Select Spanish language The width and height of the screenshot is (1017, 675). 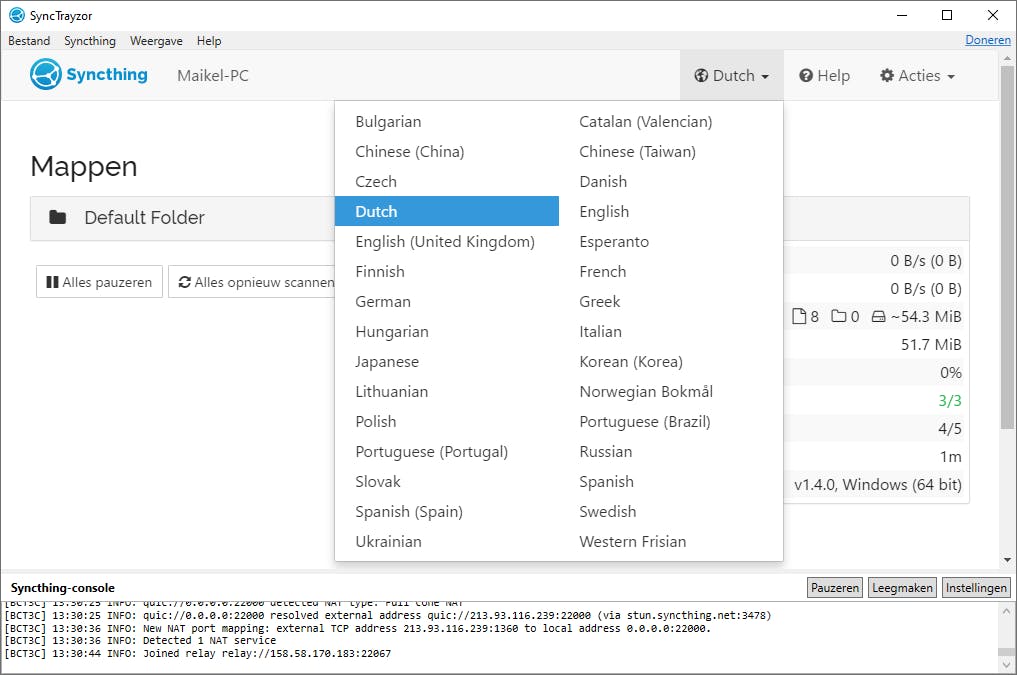(671, 481)
